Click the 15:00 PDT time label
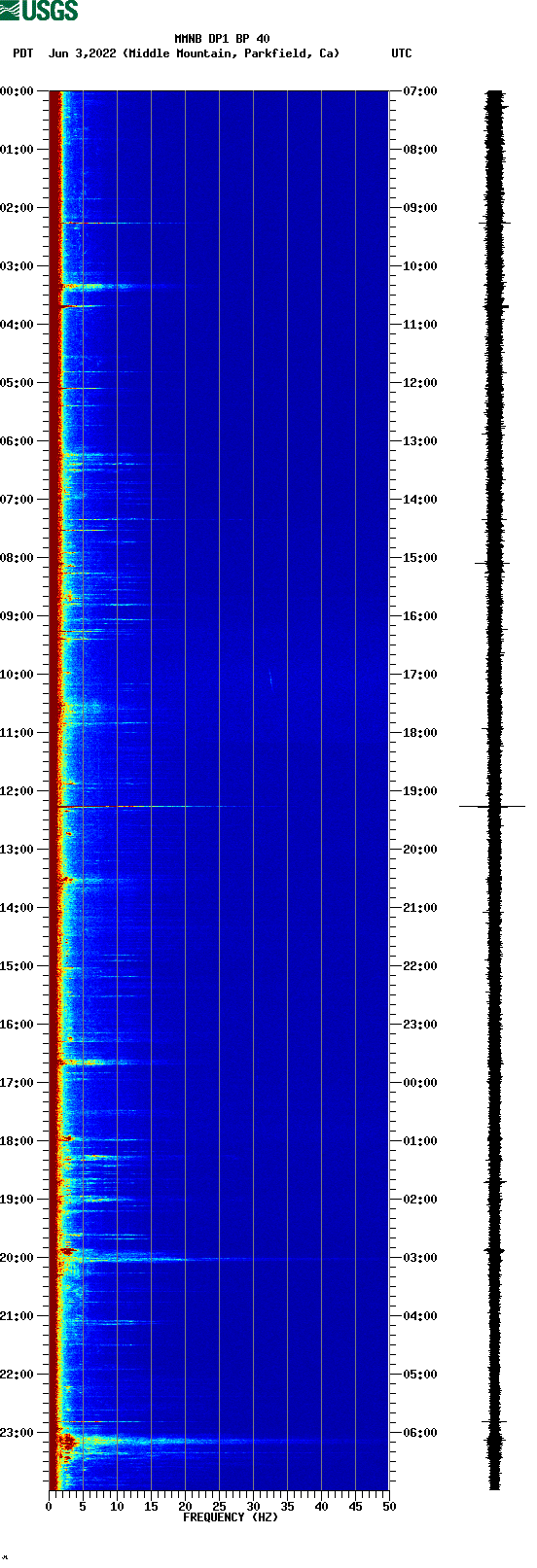This screenshot has width=537, height=1568. (18, 966)
